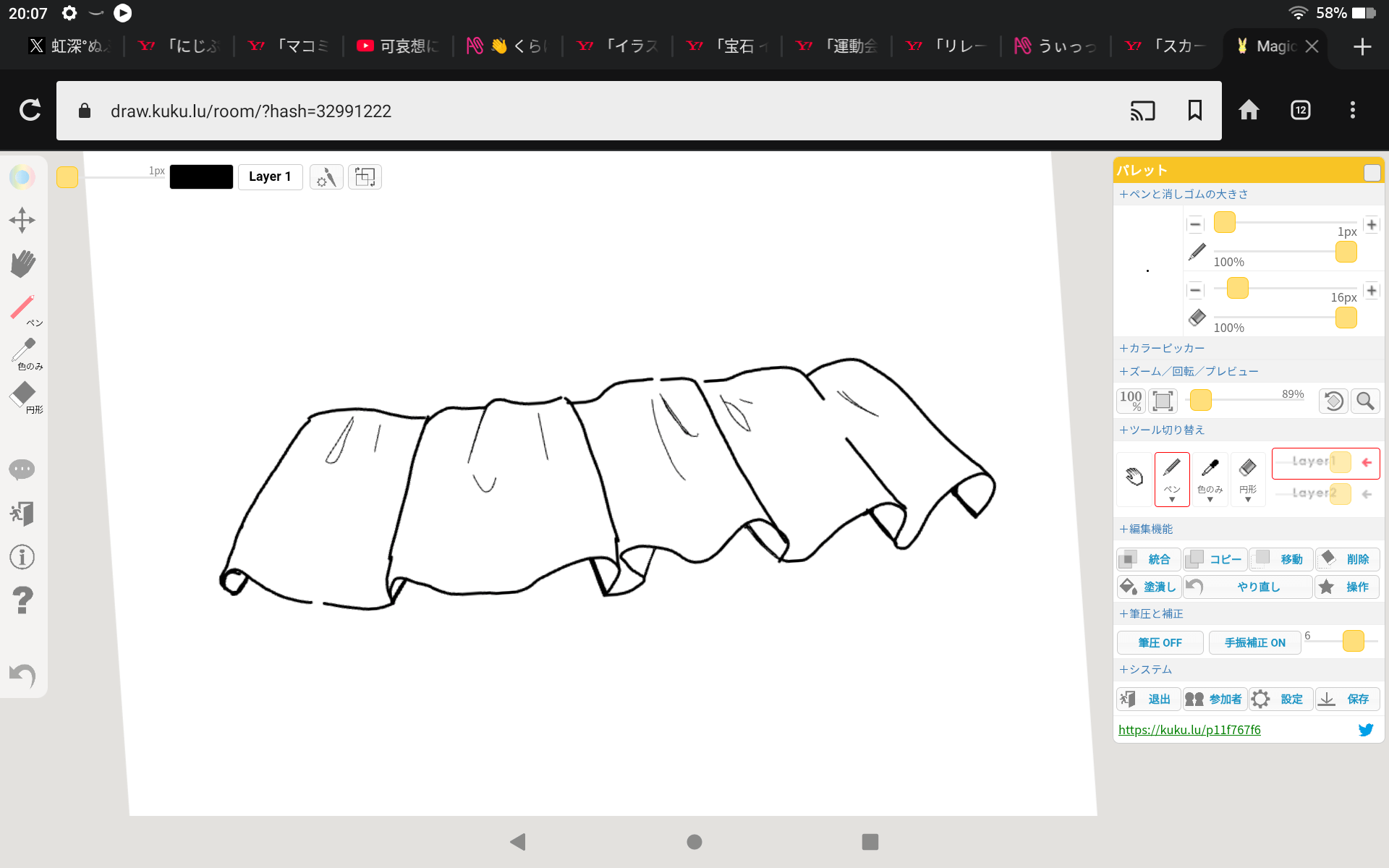The width and height of the screenshot is (1389, 868).
Task: Open the kuku.lu share link
Action: coord(1189,730)
